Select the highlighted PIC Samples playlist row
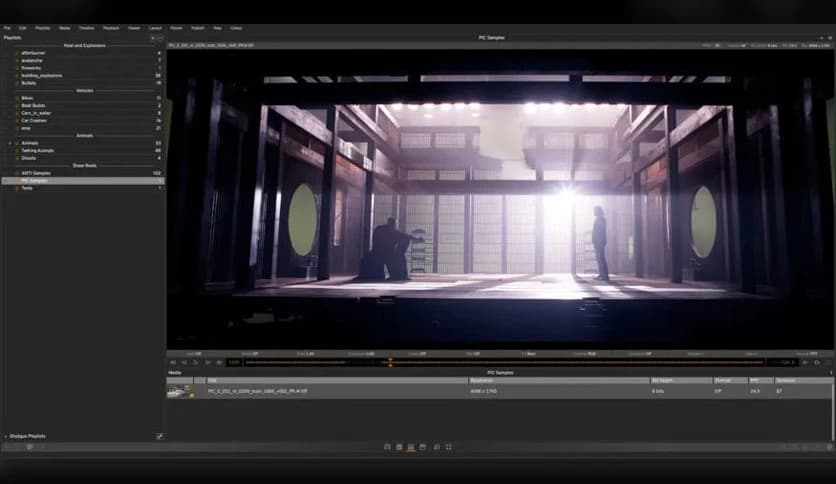This screenshot has width=836, height=484. 83,181
